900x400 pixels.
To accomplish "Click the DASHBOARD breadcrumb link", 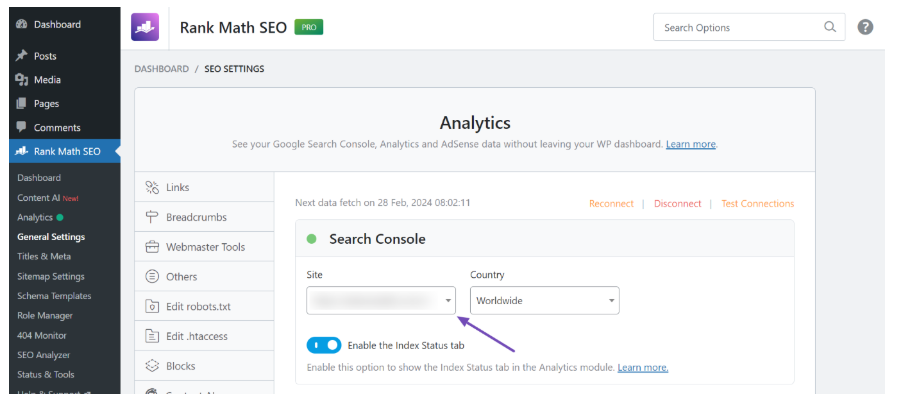I will pos(161,69).
